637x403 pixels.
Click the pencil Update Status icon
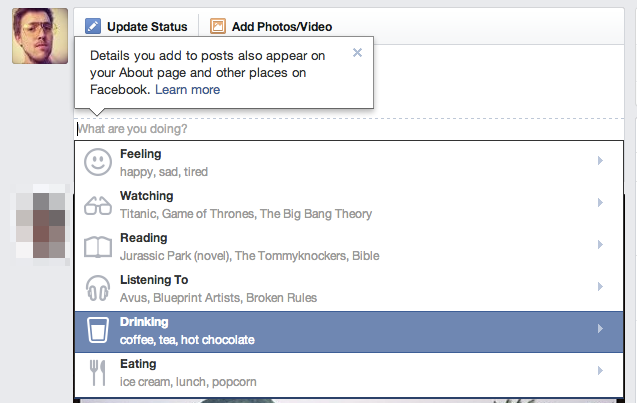(93, 26)
